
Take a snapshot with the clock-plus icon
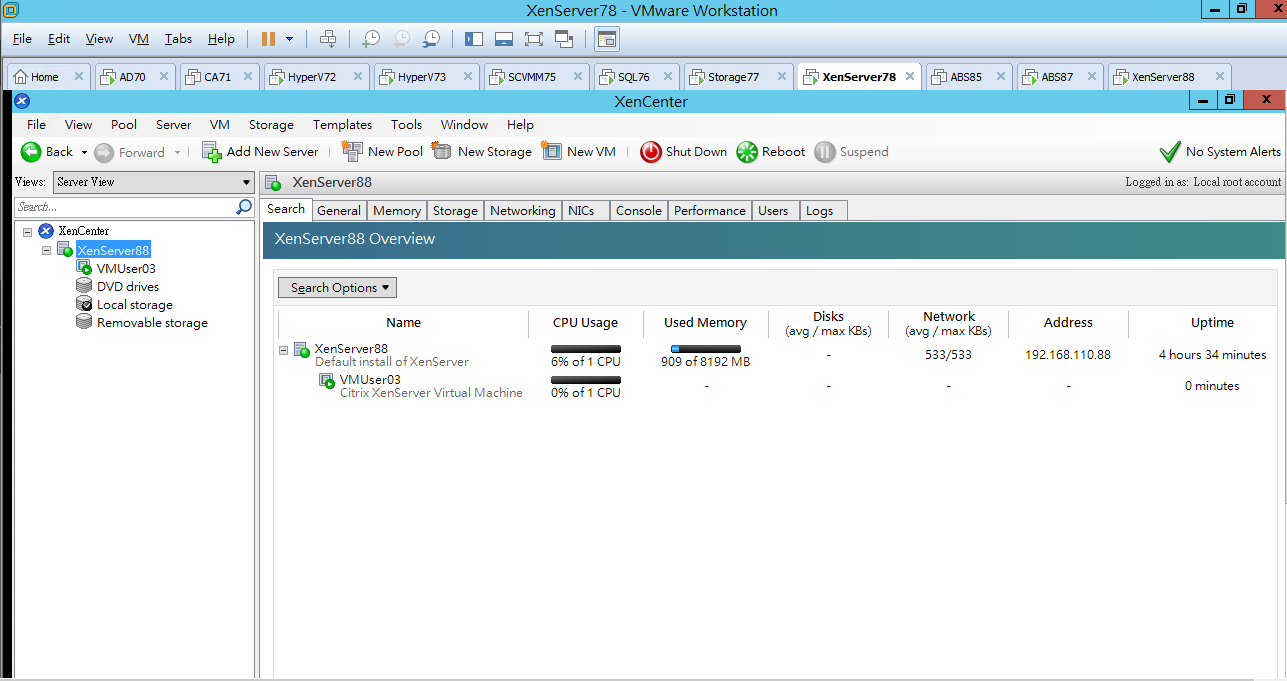(371, 39)
